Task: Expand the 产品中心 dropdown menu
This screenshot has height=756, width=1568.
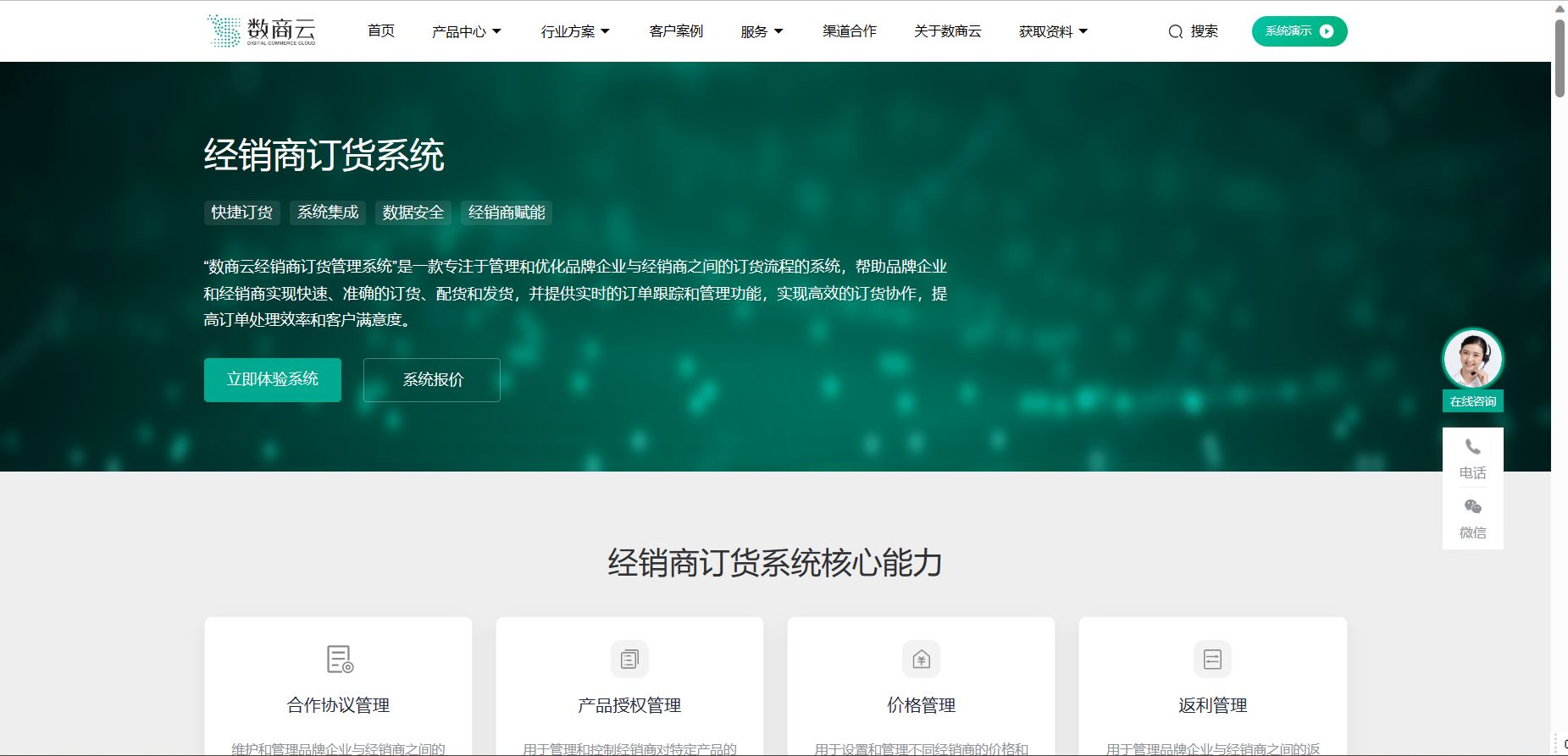Action: pos(467,31)
